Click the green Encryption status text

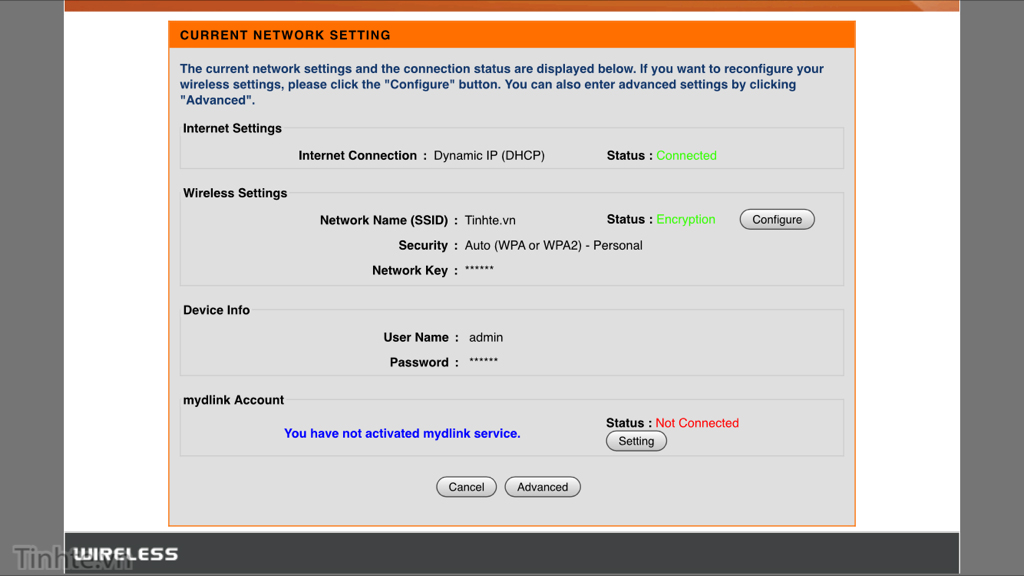(x=686, y=220)
